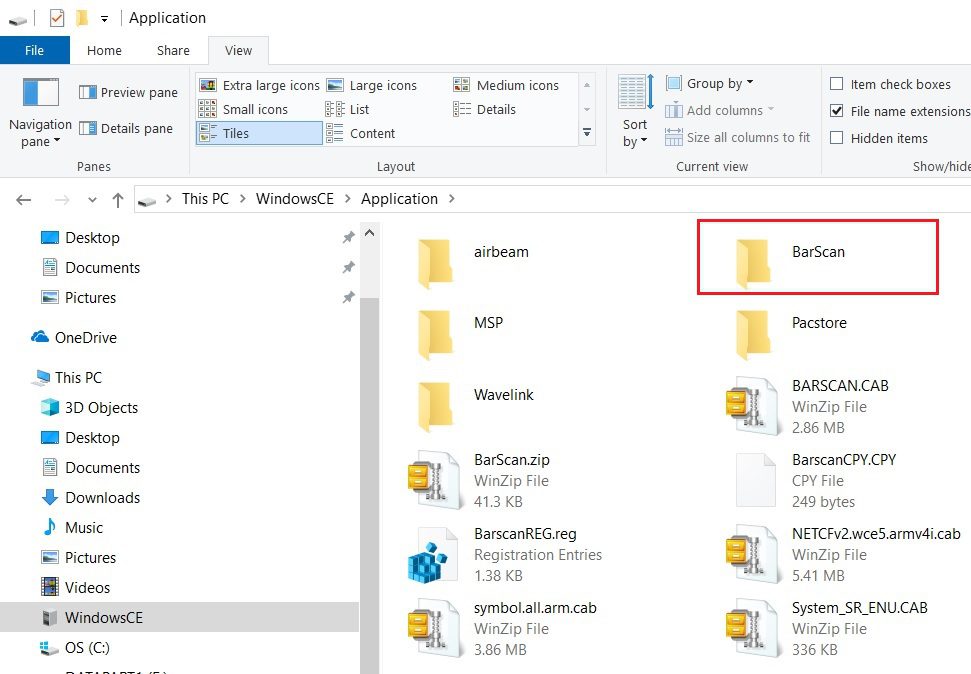Viewport: 971px width, 674px height.
Task: Expand chevron after This PC in path
Action: pos(243,199)
